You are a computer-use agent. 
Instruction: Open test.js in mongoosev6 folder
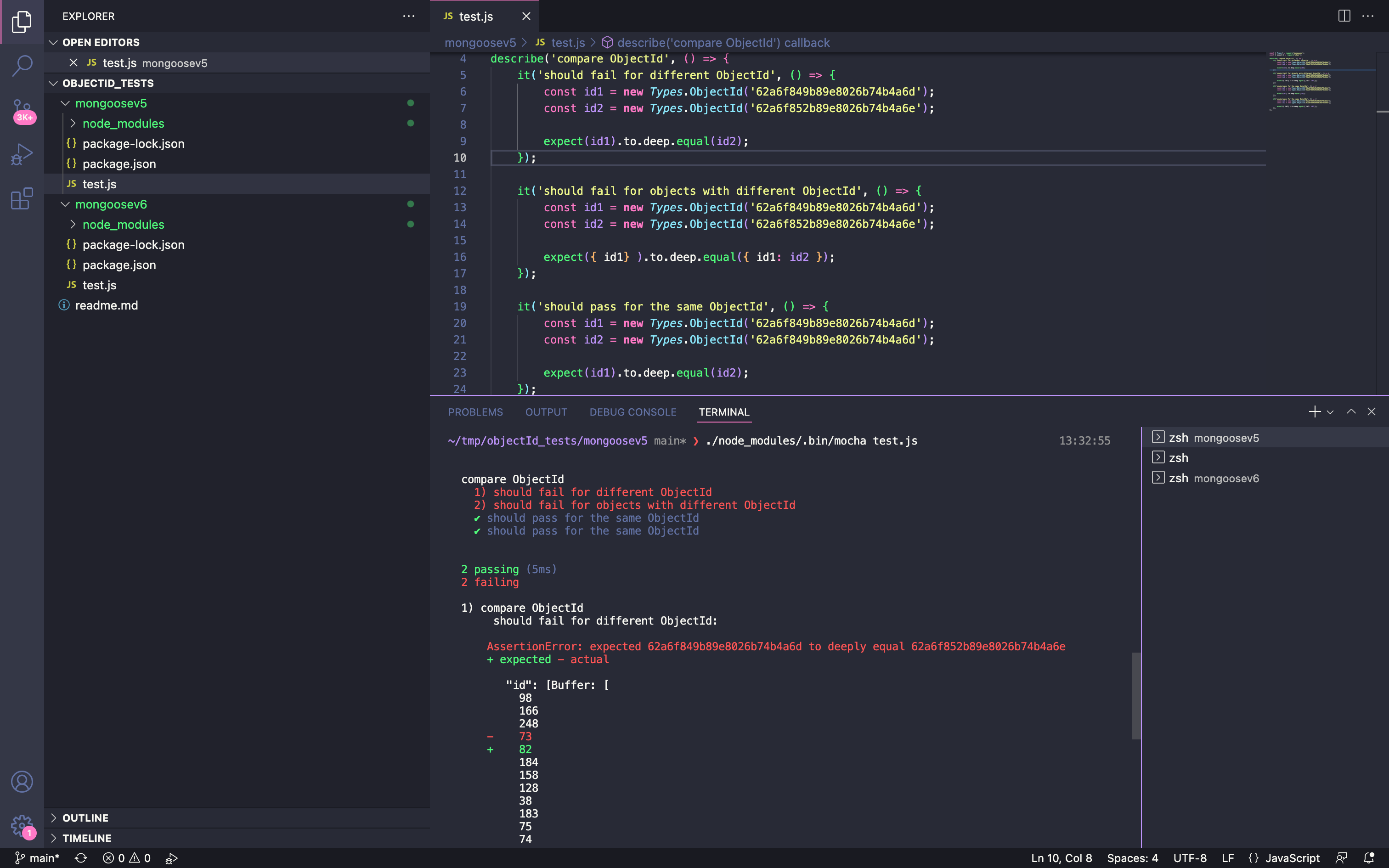tap(237, 285)
